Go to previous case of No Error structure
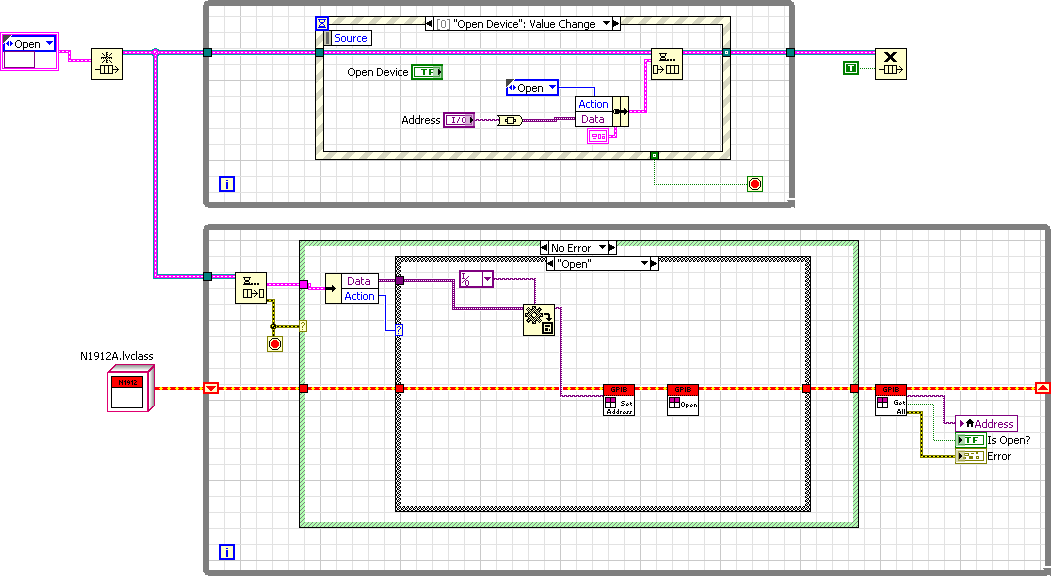 (544, 247)
